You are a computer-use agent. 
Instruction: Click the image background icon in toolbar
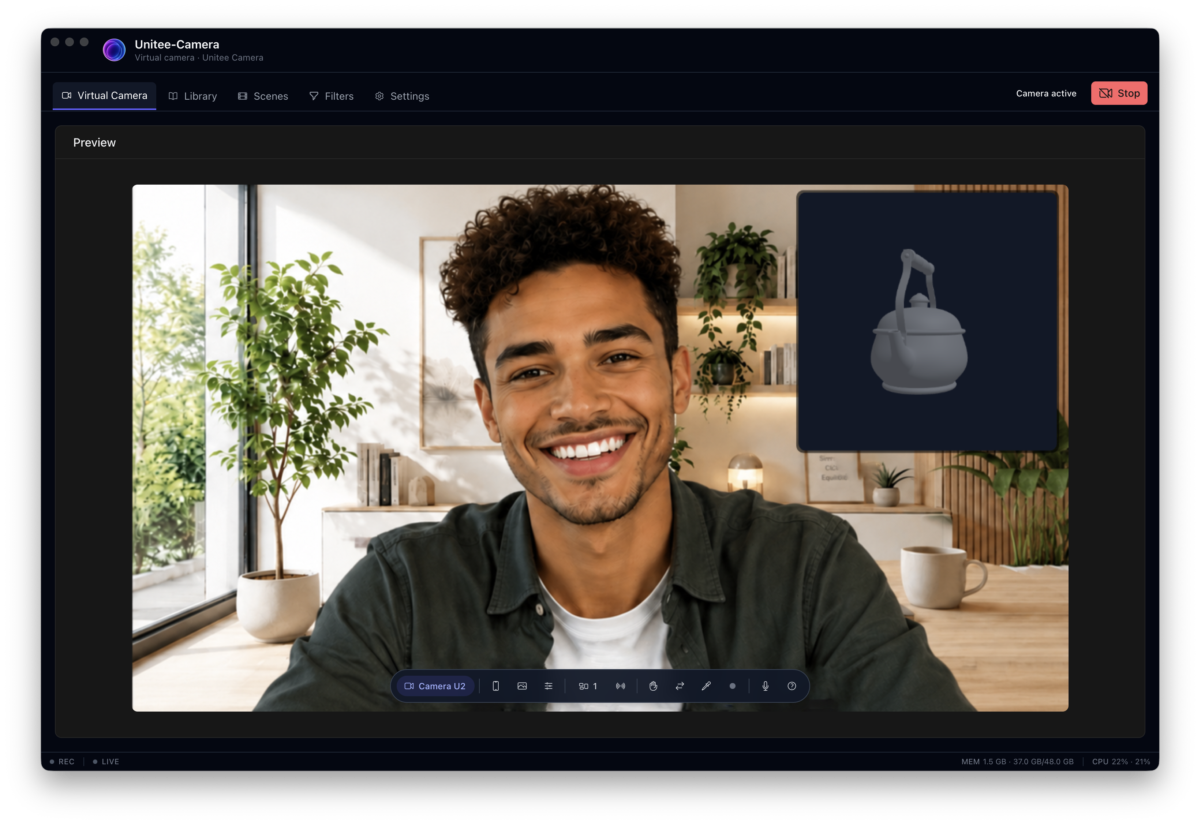click(522, 686)
